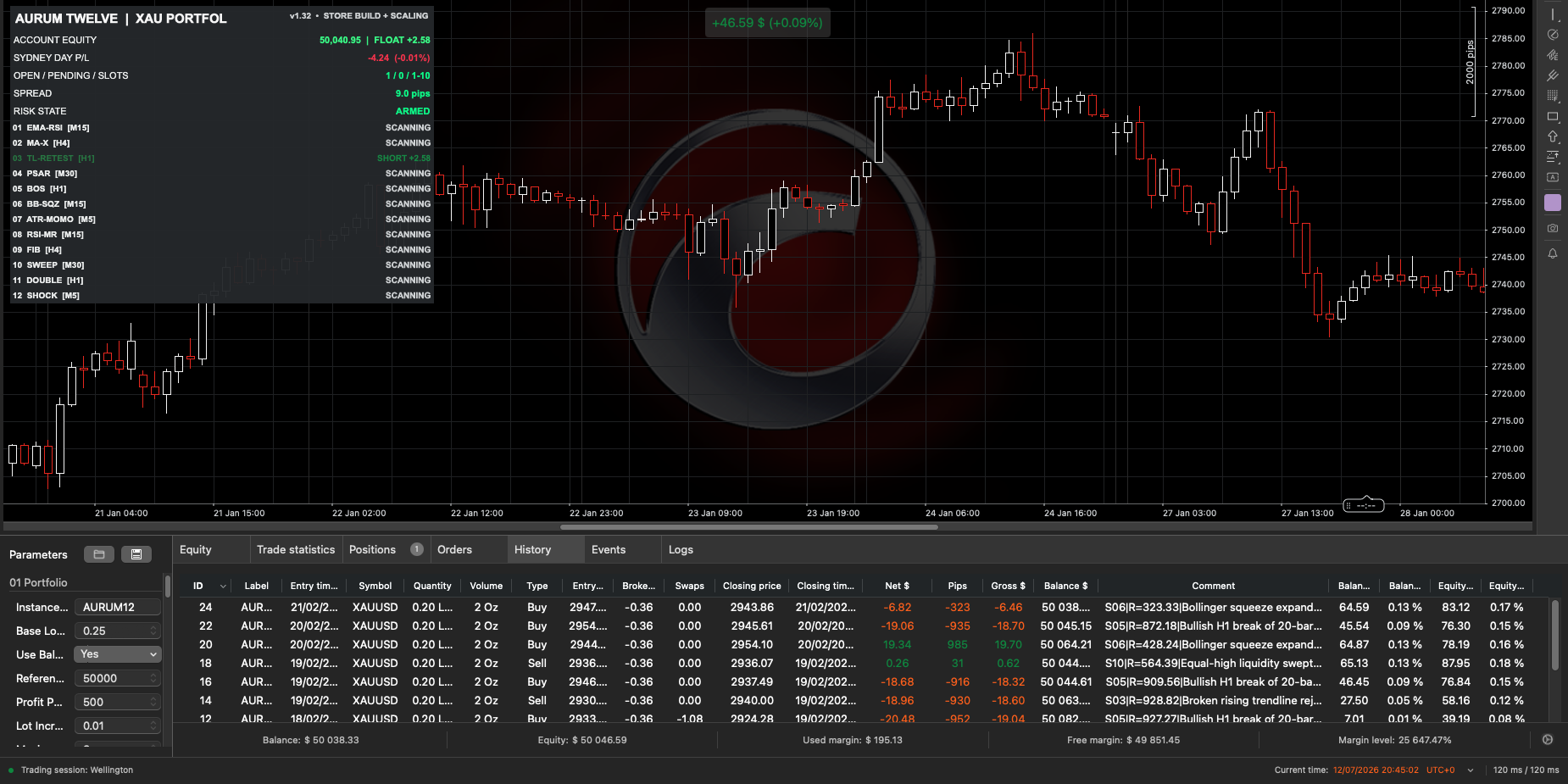Image resolution: width=1568 pixels, height=784 pixels.
Task: Click the green trading session status dot
Action: 11,770
